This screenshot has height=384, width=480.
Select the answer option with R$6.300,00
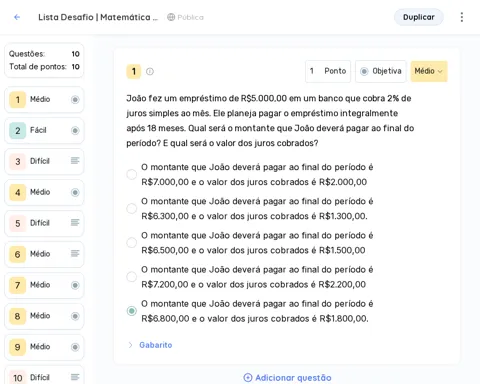click(x=132, y=209)
